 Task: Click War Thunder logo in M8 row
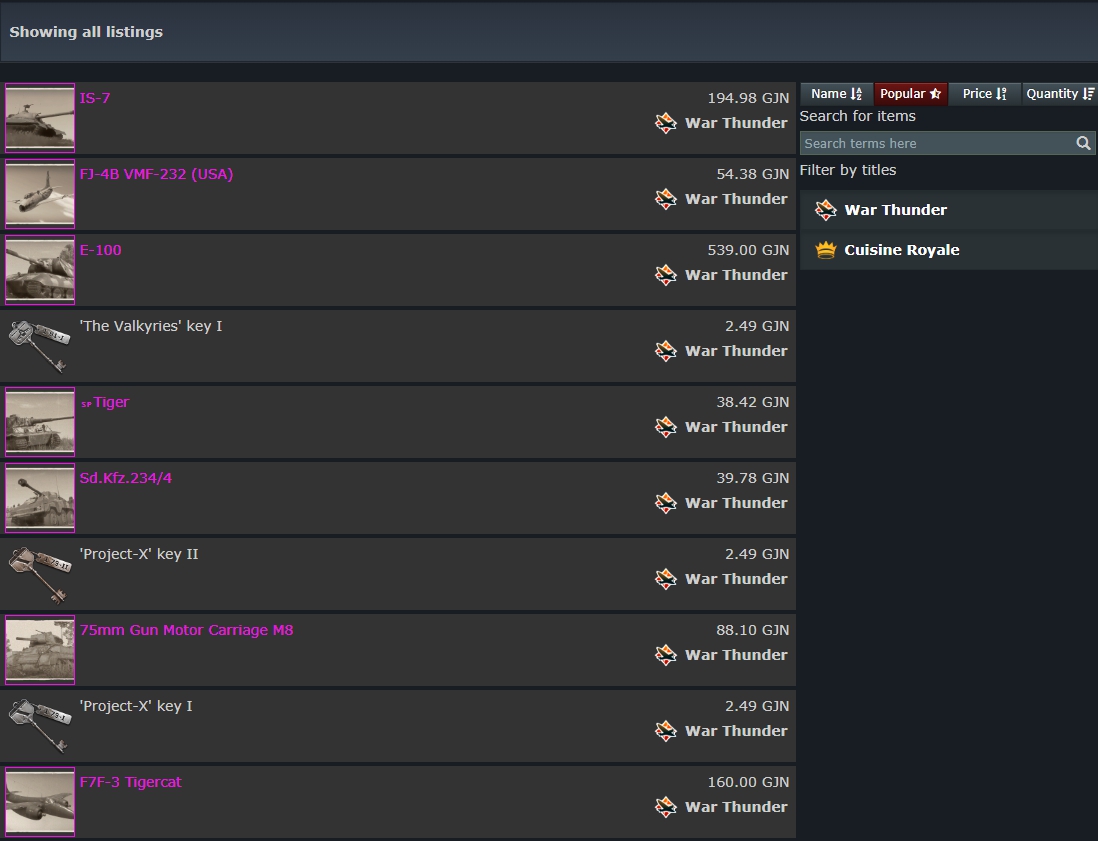coord(666,655)
